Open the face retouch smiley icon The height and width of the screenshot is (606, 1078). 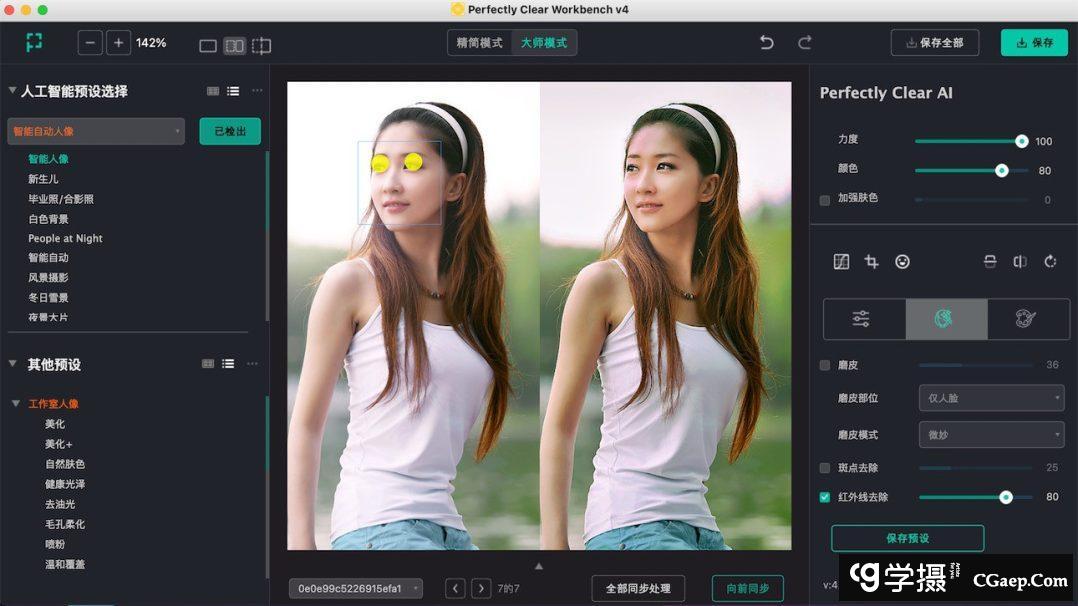coord(902,262)
